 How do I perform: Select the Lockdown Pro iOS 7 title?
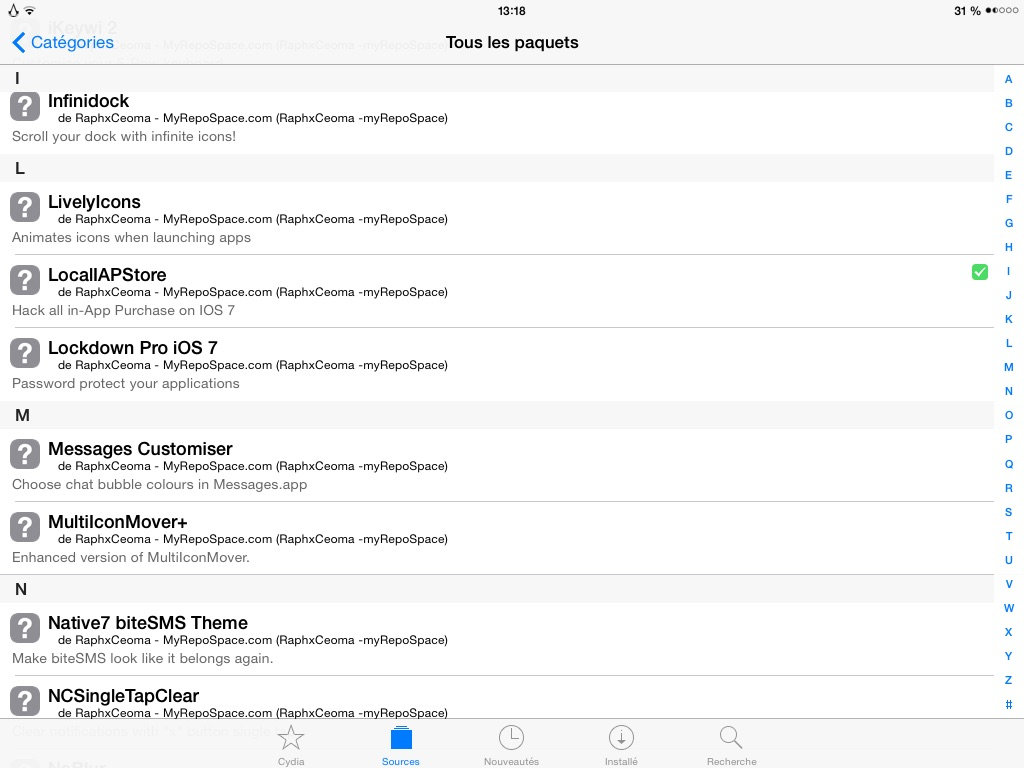133,348
